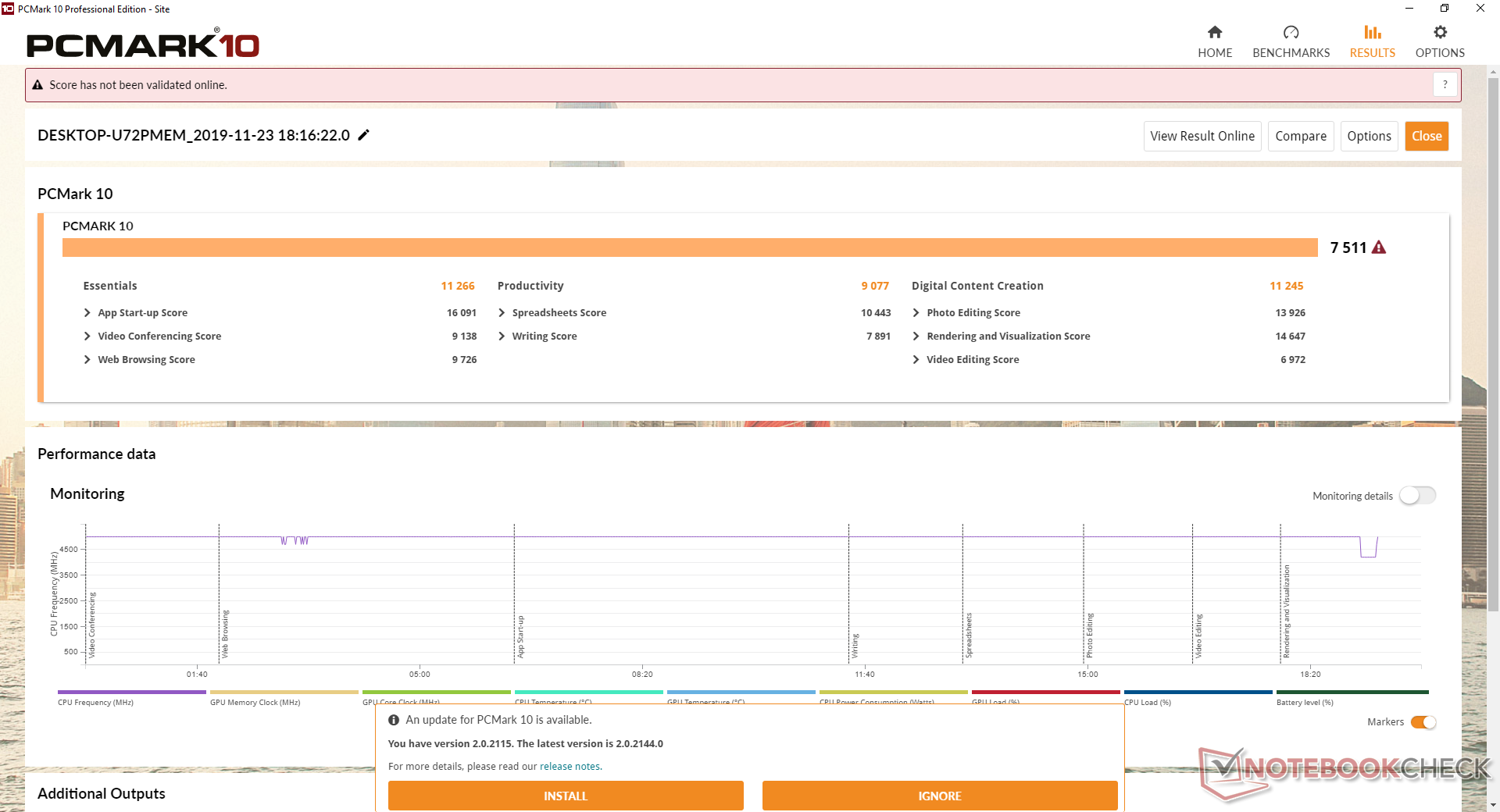Viewport: 1500px width, 812px height.
Task: Click the PCMark 10 logo
Action: tap(143, 45)
